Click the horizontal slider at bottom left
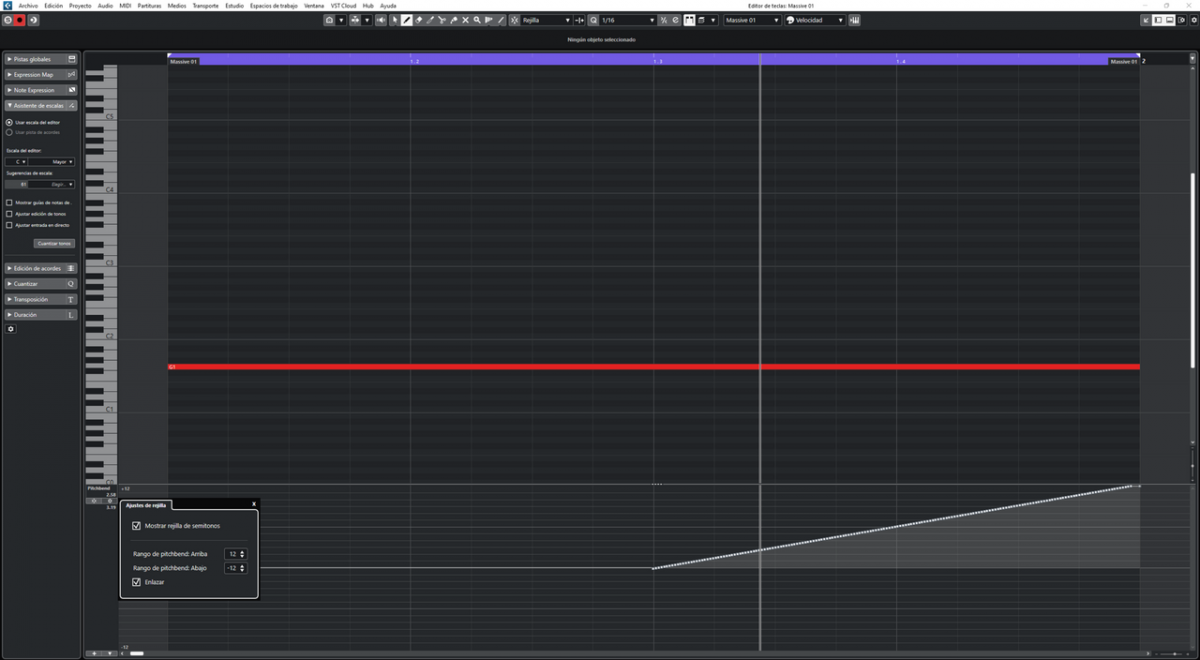The image size is (1200, 660). [x=137, y=653]
